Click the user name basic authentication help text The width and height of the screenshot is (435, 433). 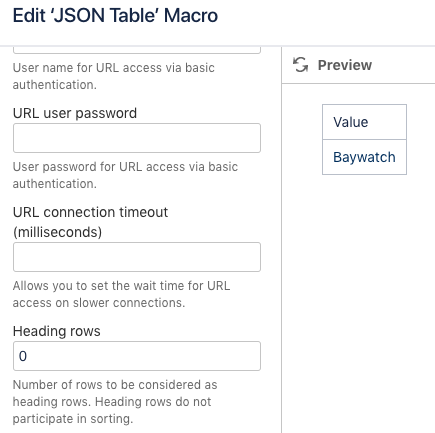point(114,76)
